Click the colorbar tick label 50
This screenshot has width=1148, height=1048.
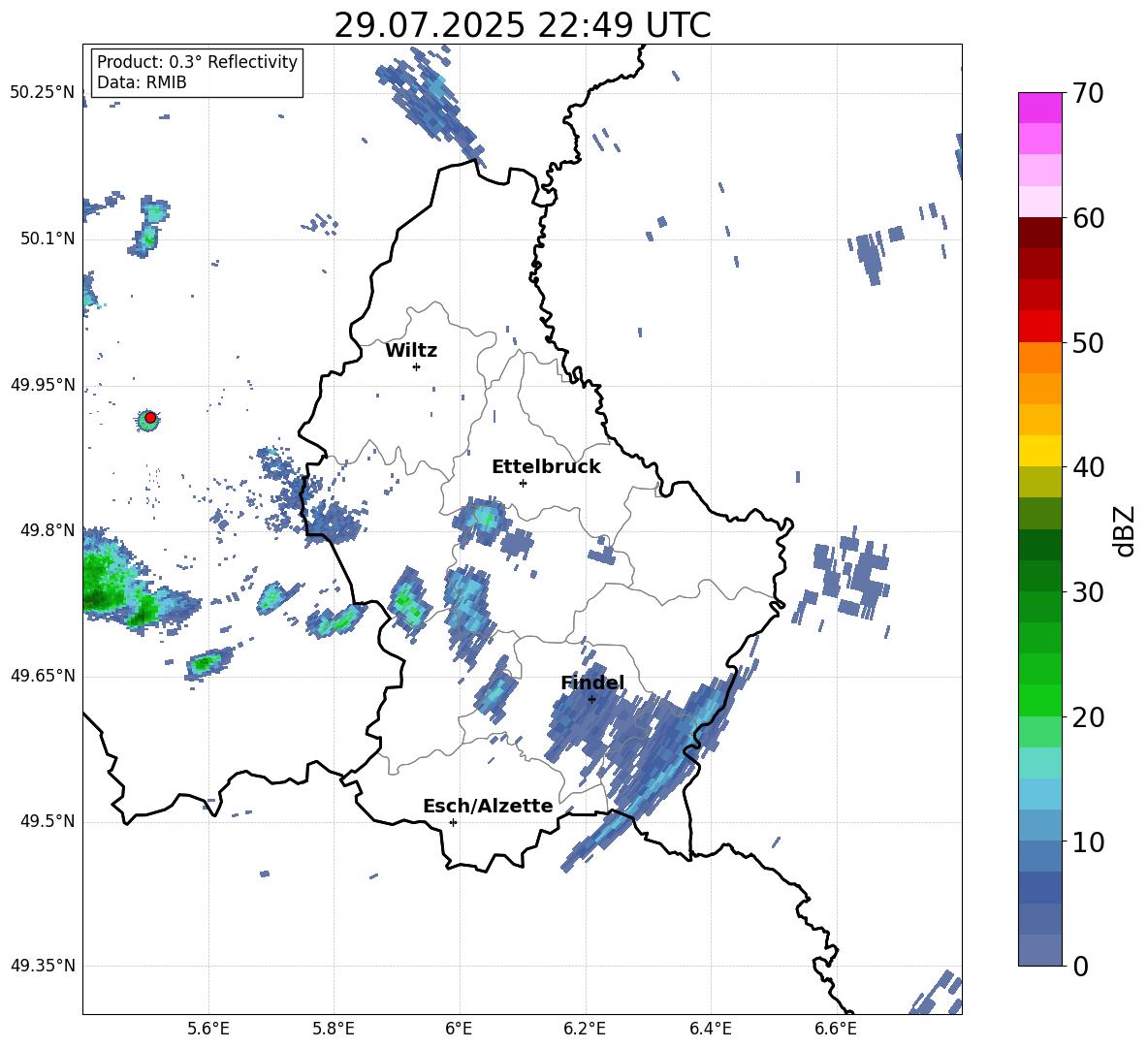coord(1088,343)
